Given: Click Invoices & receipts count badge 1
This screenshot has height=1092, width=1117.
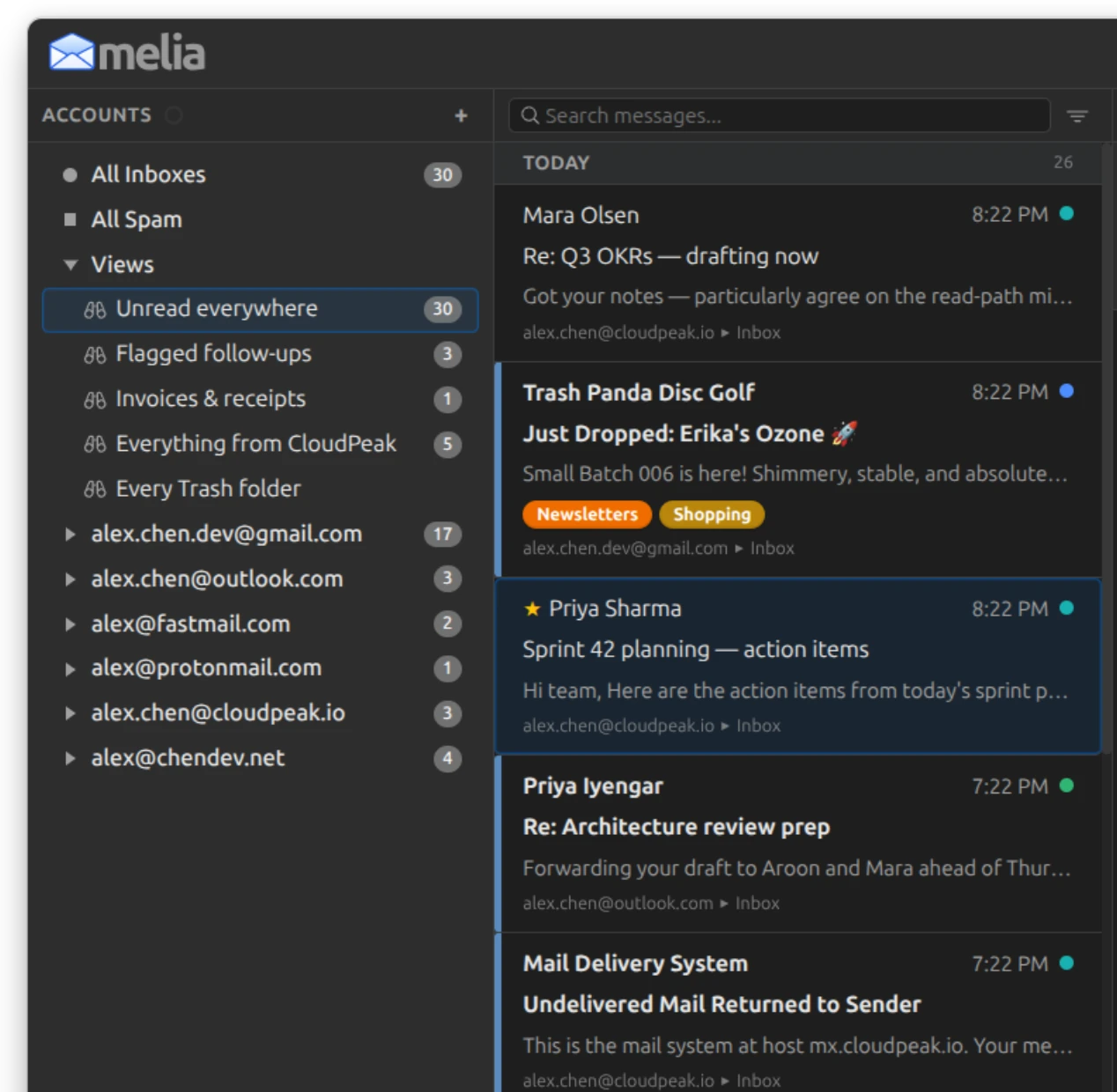Looking at the screenshot, I should pyautogui.click(x=448, y=400).
